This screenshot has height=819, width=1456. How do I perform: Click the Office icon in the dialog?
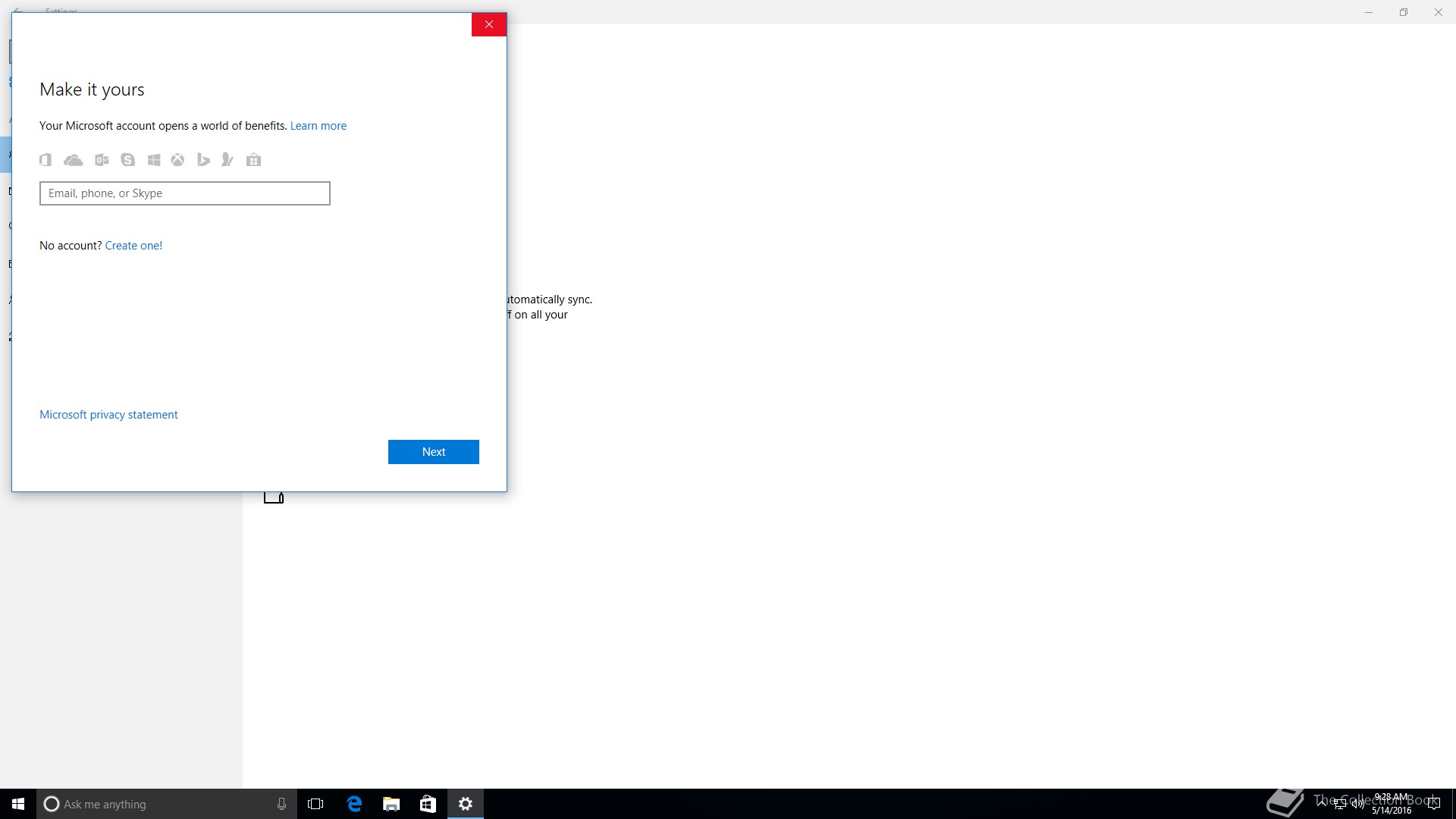point(45,159)
